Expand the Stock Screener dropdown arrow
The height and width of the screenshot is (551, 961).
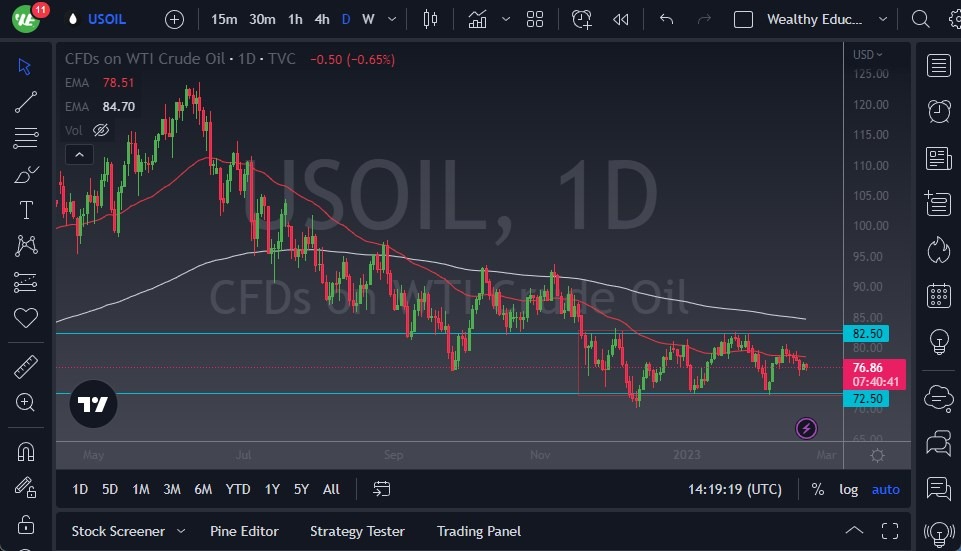181,531
